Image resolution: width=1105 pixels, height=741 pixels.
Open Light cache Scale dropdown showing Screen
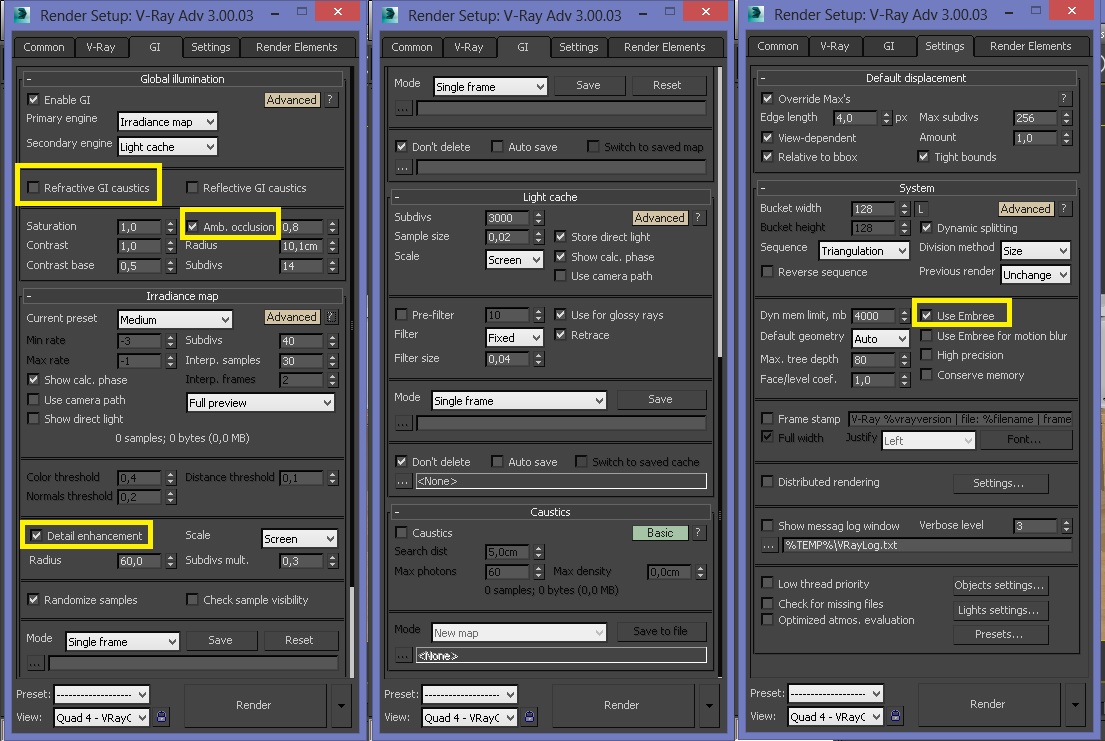coord(514,259)
